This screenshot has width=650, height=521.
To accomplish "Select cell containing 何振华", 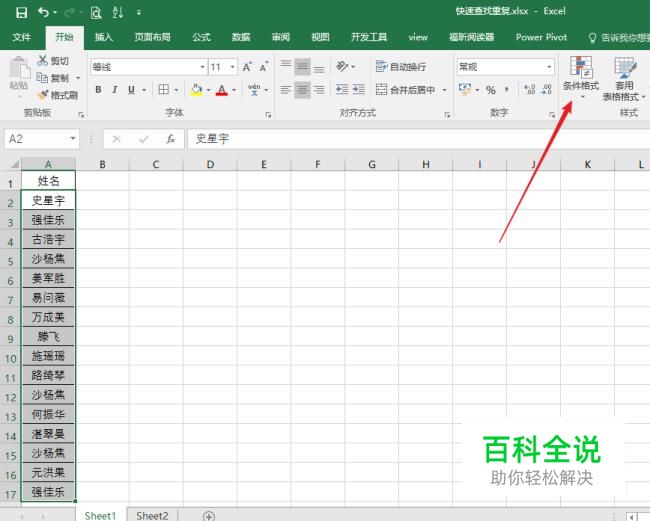I will 48,414.
